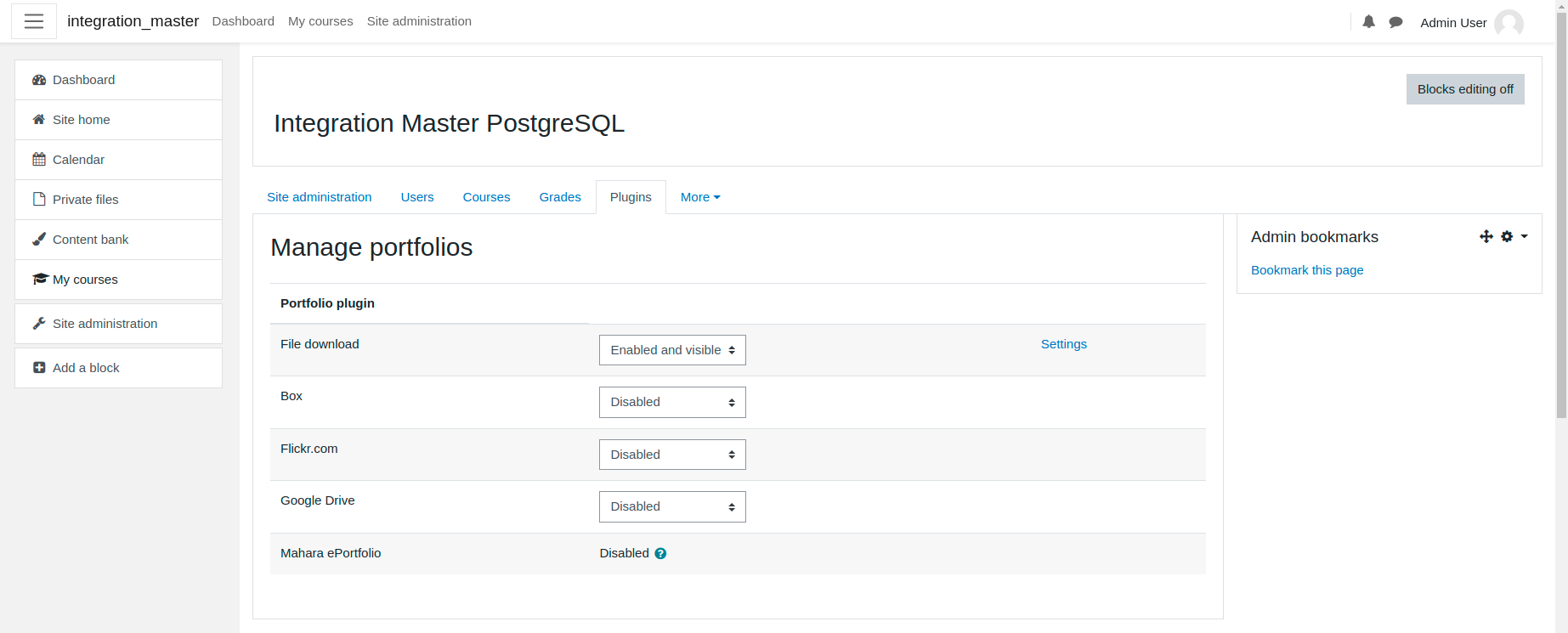Switch to the Grades tab

point(560,197)
